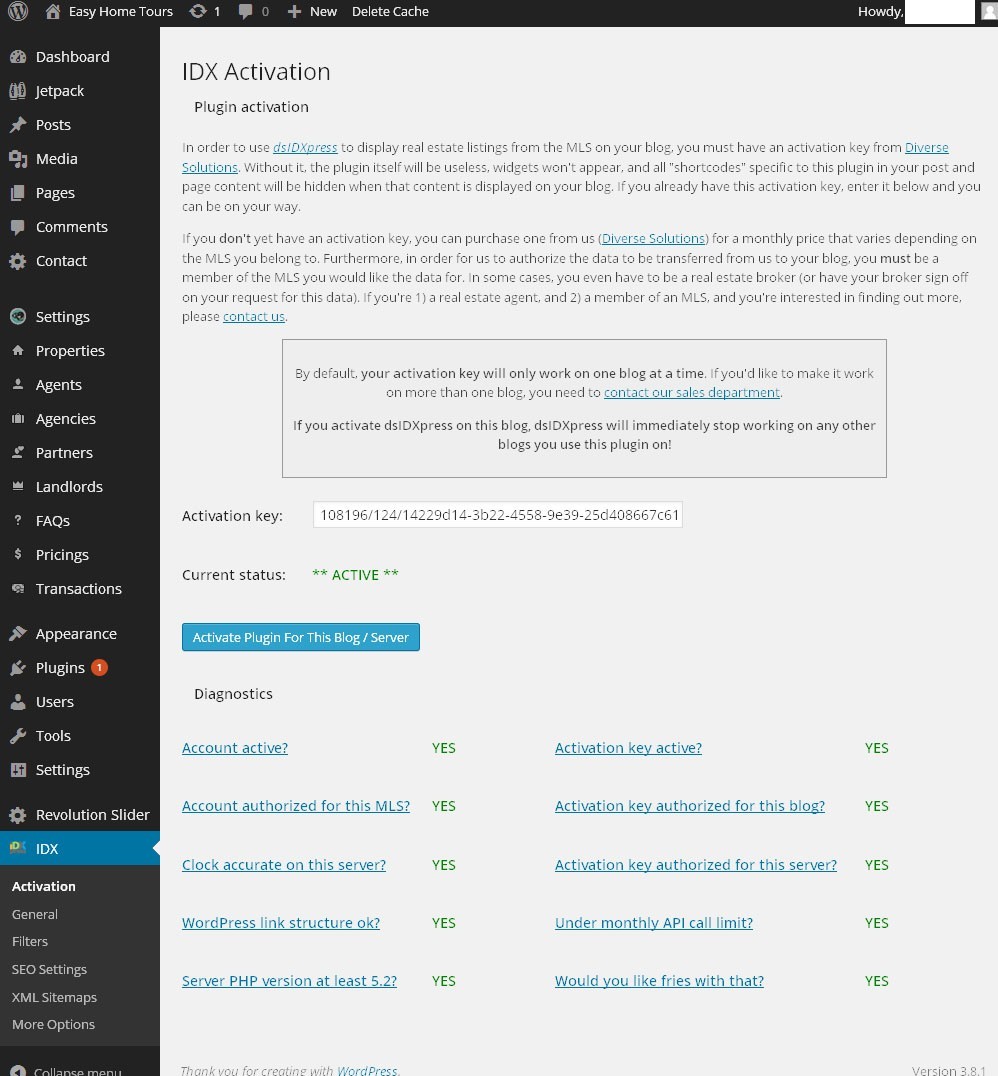The height and width of the screenshot is (1076, 998).
Task: Open Activation key authorized for this server? link
Action: pyautogui.click(x=695, y=865)
